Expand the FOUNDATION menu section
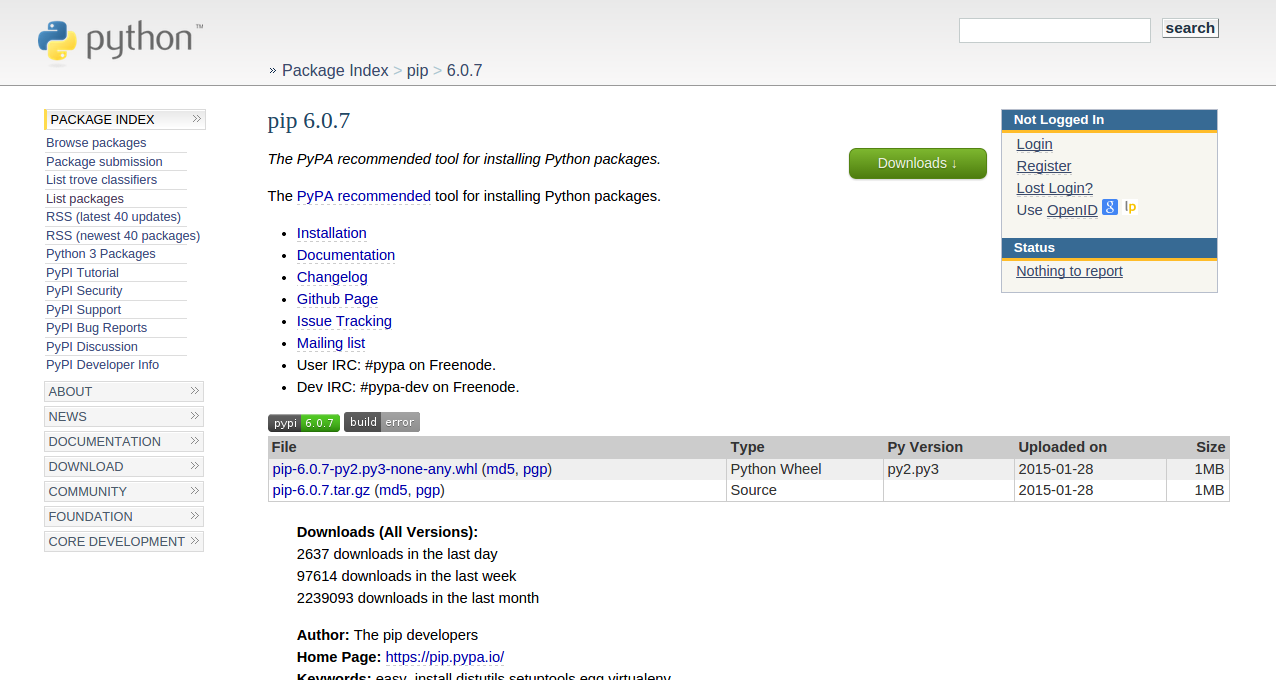1276x680 pixels. click(x=125, y=516)
